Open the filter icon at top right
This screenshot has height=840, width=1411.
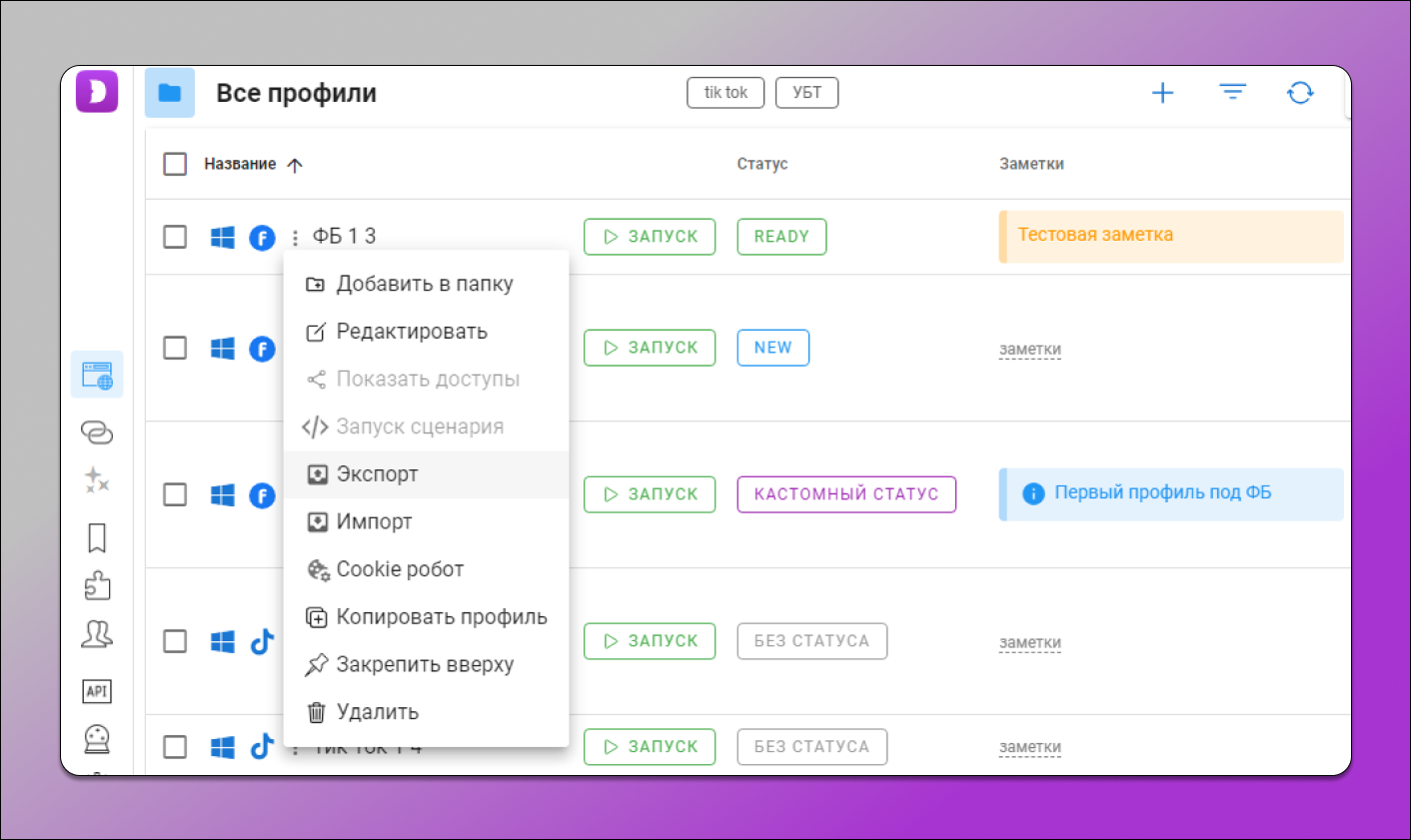tap(1232, 92)
